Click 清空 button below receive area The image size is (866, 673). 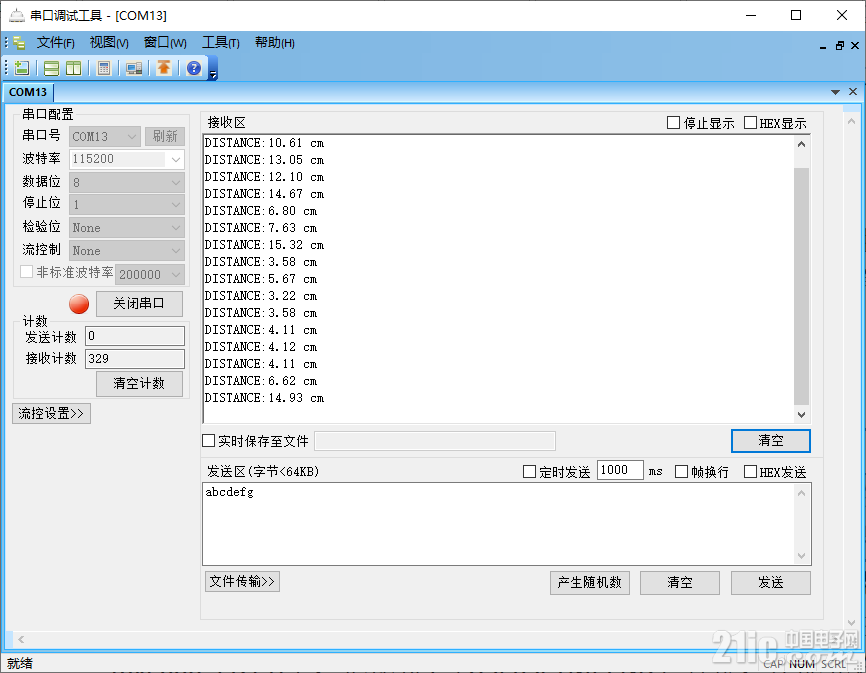point(770,441)
